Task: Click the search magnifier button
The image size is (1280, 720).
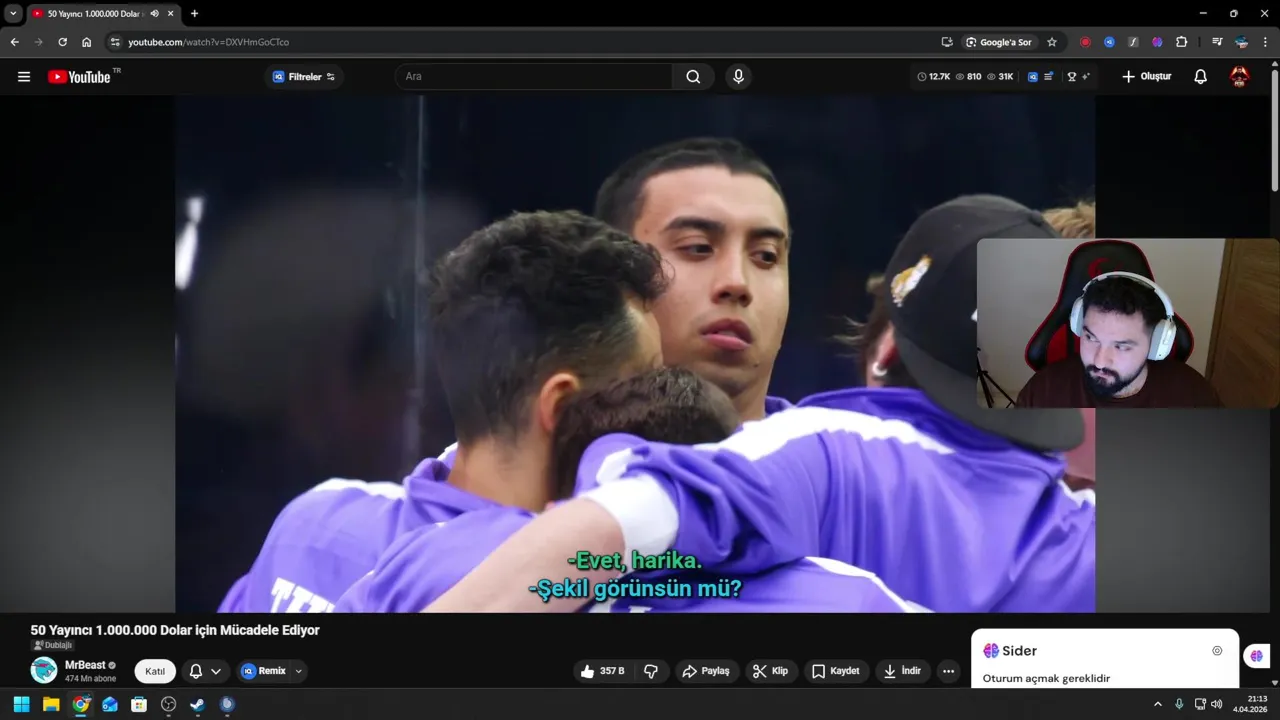Action: 693,76
